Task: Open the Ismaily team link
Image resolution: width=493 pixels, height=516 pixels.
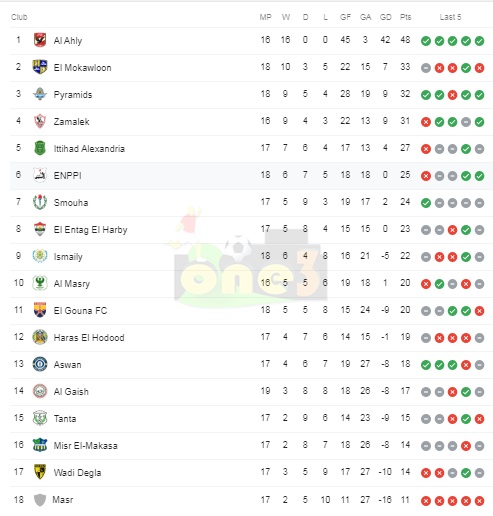Action: [68, 257]
